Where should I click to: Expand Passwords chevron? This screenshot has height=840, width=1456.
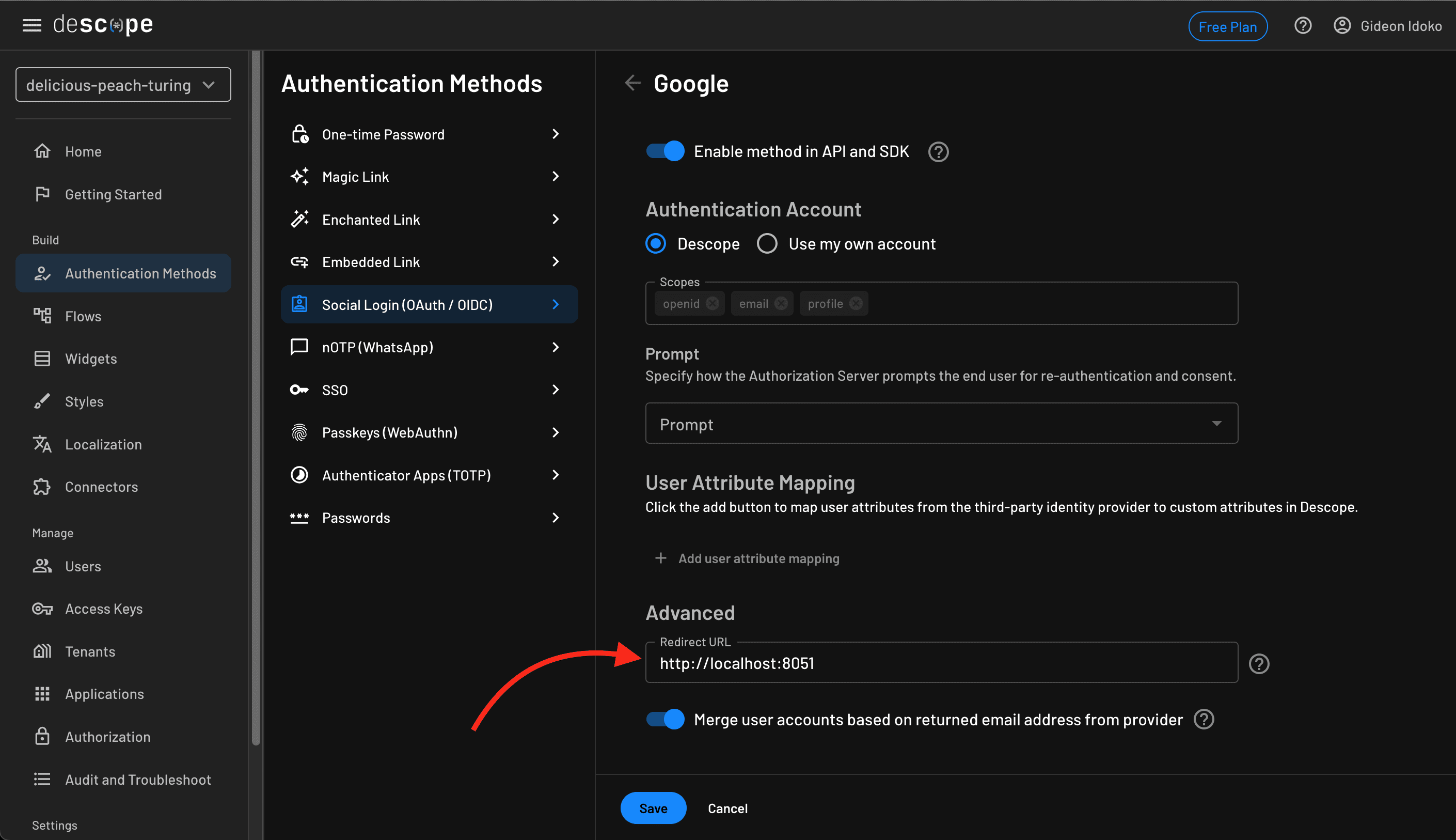click(555, 518)
